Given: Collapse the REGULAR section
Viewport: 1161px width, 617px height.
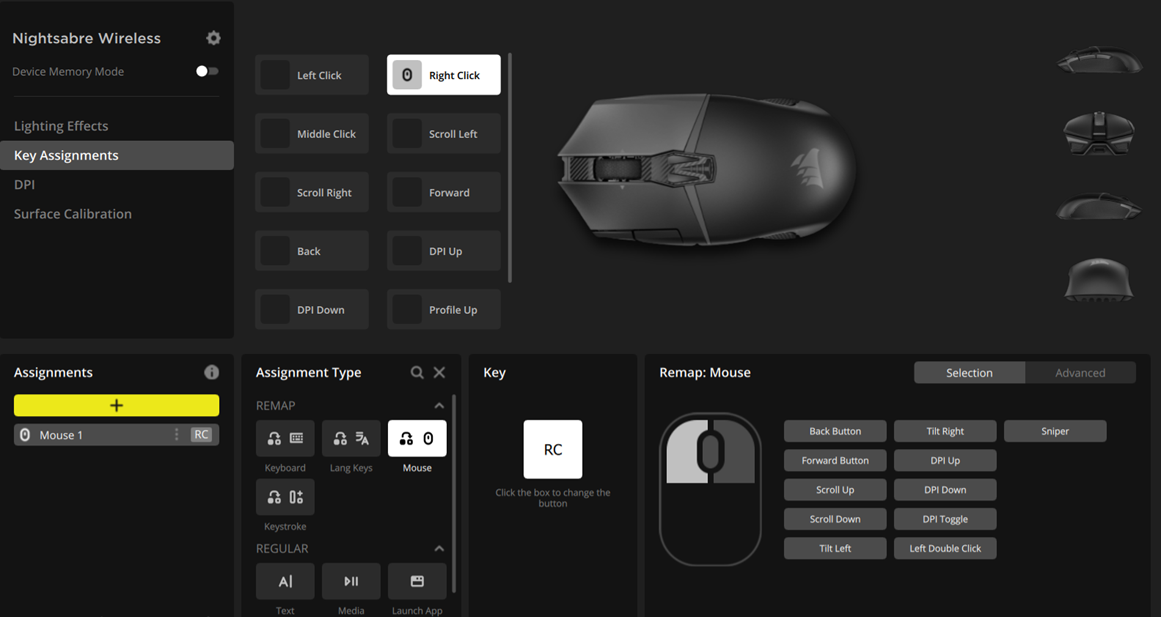Looking at the screenshot, I should [x=439, y=549].
